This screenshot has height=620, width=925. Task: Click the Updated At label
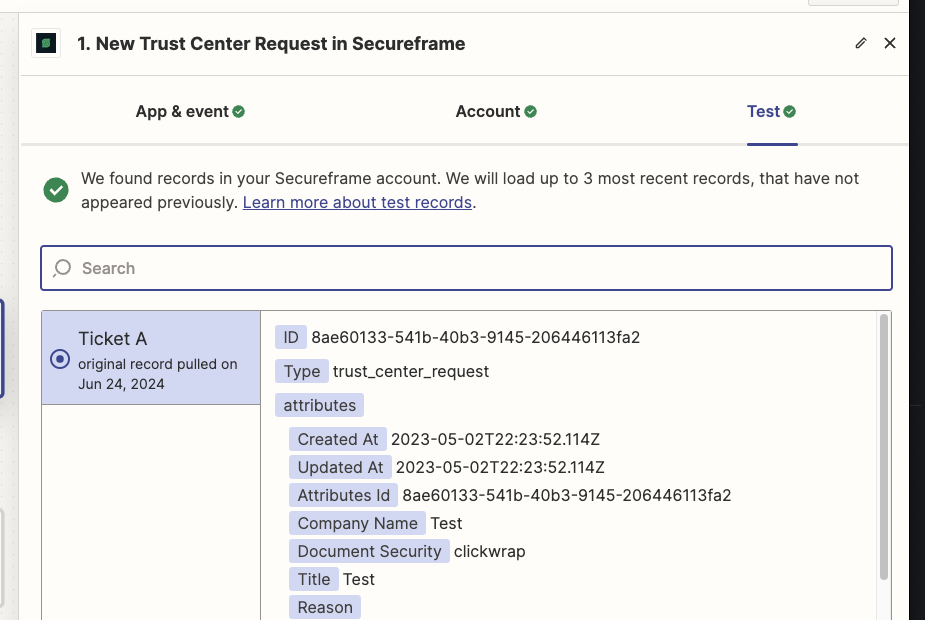[340, 467]
